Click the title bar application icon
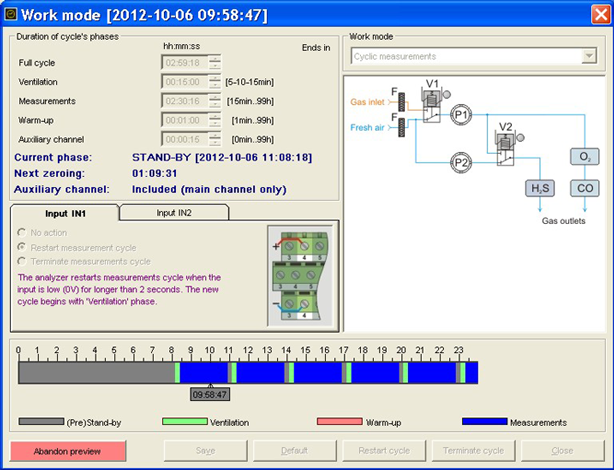 12,13
